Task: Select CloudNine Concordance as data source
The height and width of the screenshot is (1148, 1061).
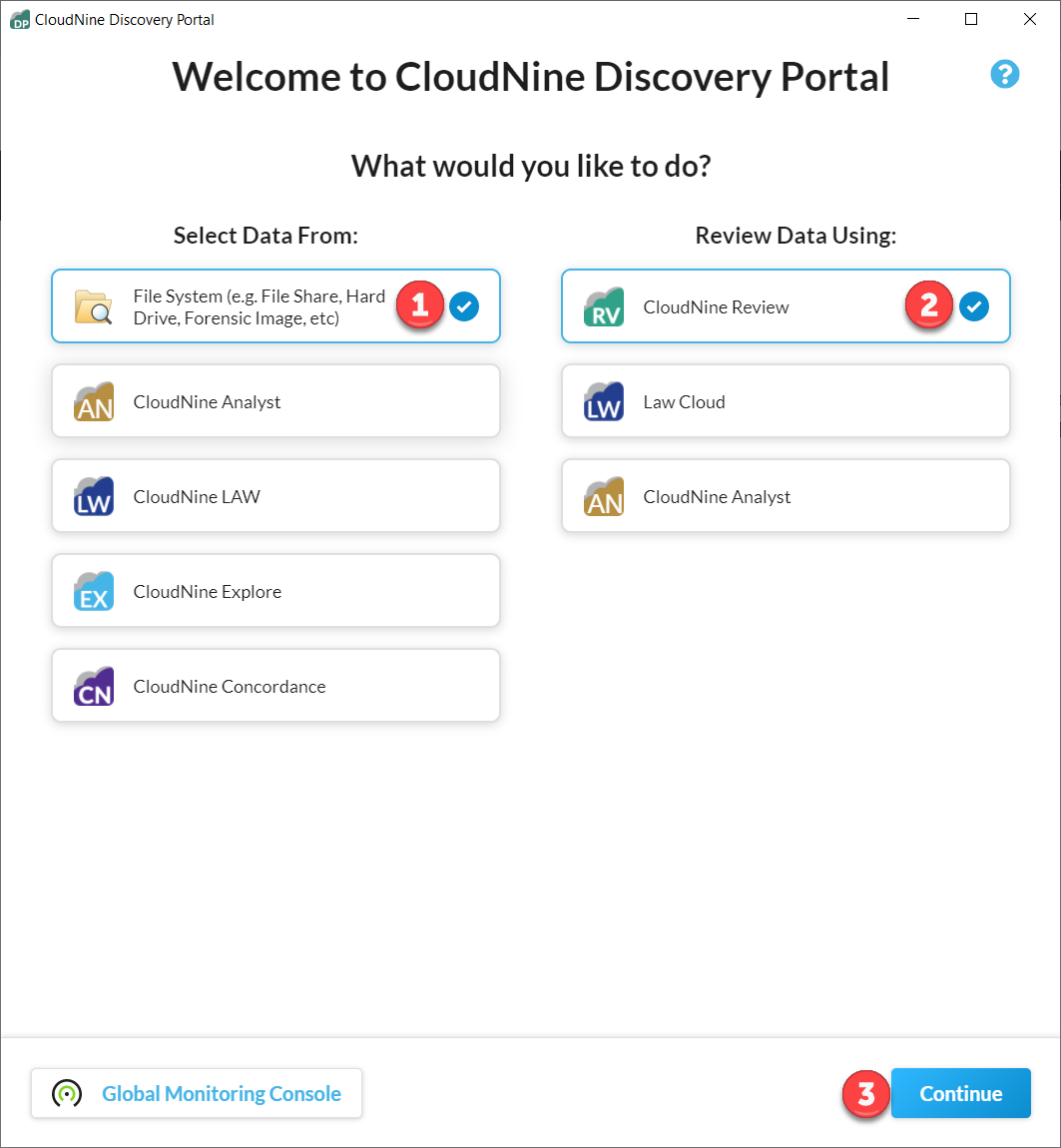Action: coord(275,685)
